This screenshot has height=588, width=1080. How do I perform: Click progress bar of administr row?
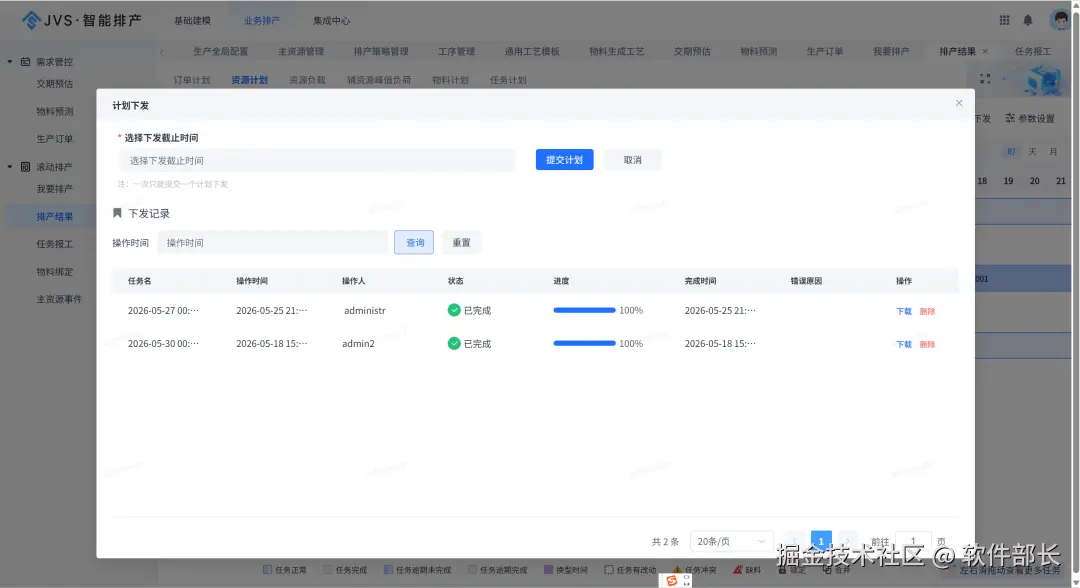[584, 311]
